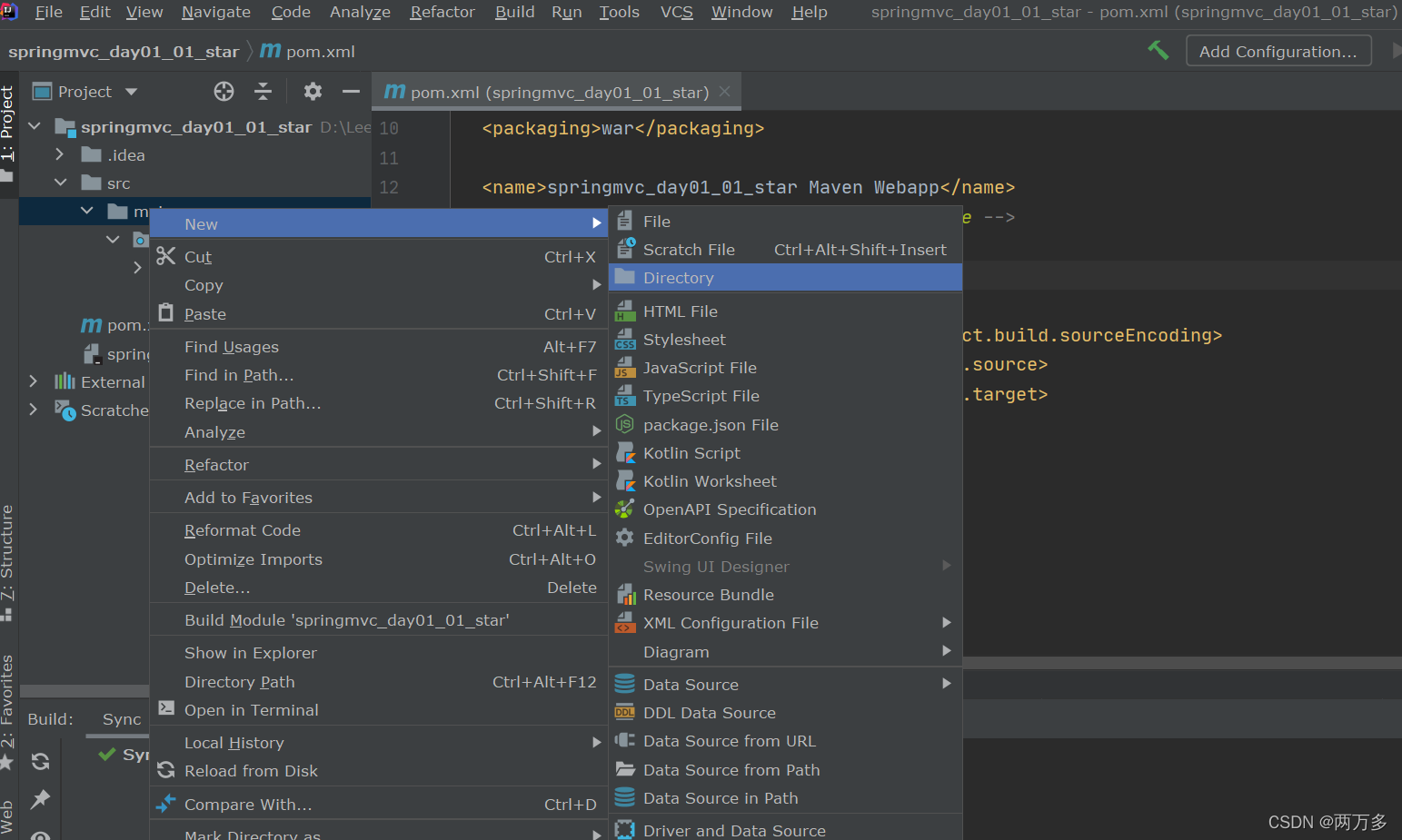
Task: Select Find Usages in context menu
Action: (379, 346)
